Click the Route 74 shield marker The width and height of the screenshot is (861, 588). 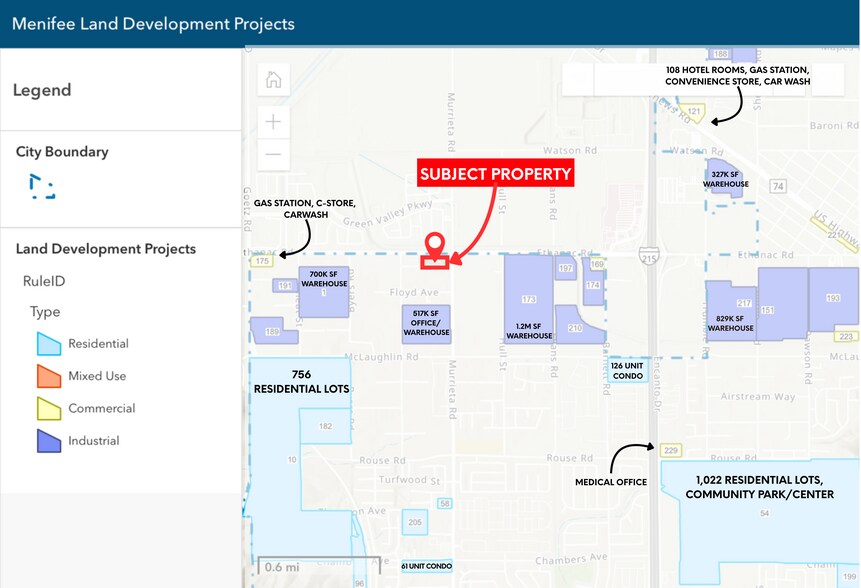pyautogui.click(x=779, y=186)
